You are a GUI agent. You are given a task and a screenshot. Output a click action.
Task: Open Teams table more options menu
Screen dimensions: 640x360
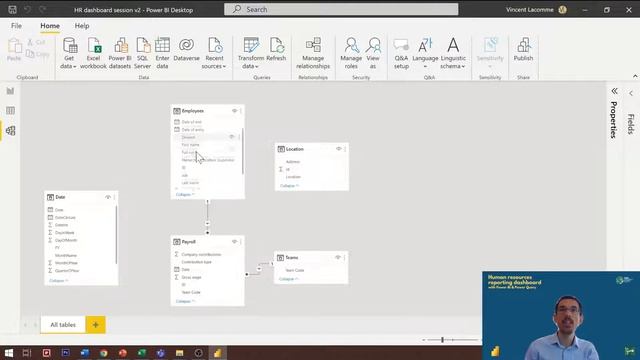[x=344, y=258]
